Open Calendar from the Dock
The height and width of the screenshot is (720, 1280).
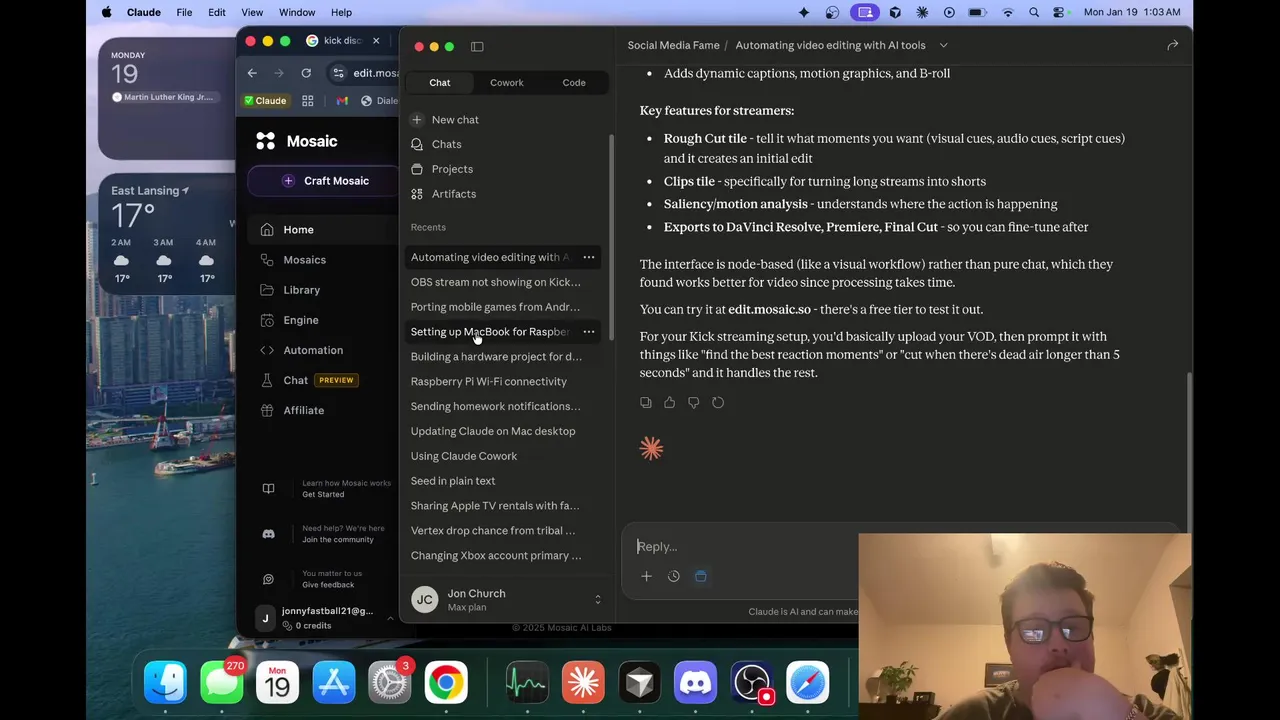pos(278,683)
